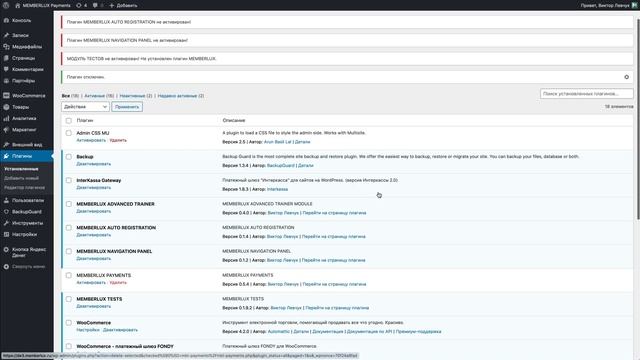Deactivate MEMBERLUX NAVIGATION PANEL plugin

pyautogui.click(x=93, y=259)
